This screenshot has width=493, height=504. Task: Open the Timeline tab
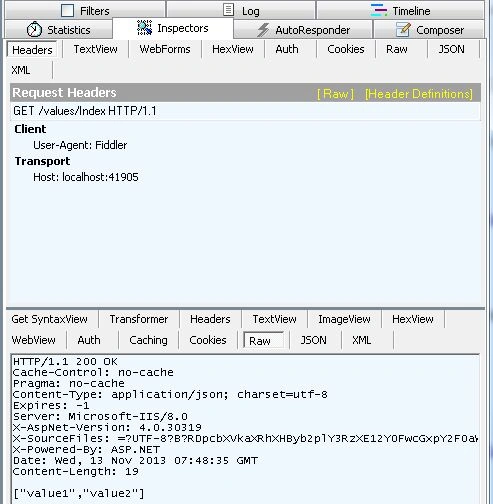(400, 10)
